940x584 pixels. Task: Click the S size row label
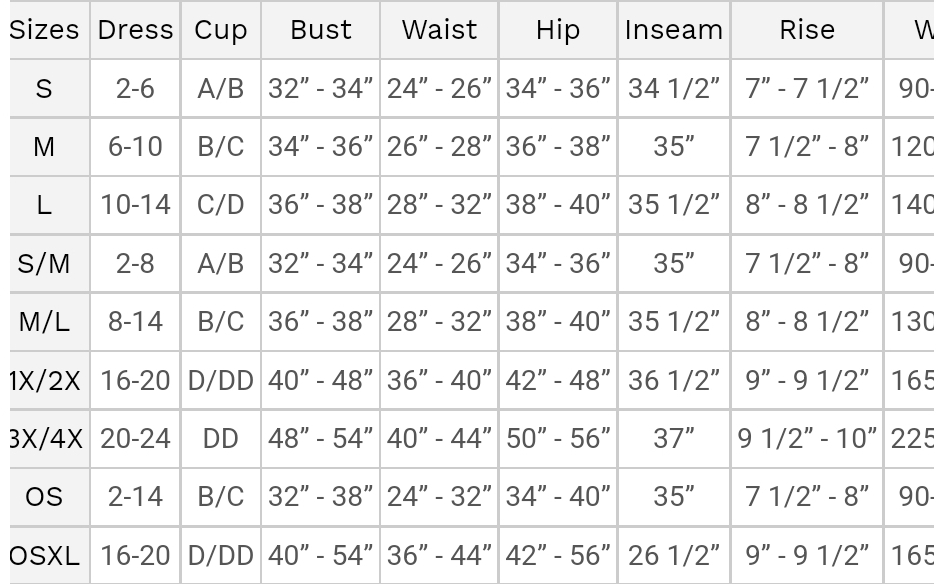pos(44,89)
